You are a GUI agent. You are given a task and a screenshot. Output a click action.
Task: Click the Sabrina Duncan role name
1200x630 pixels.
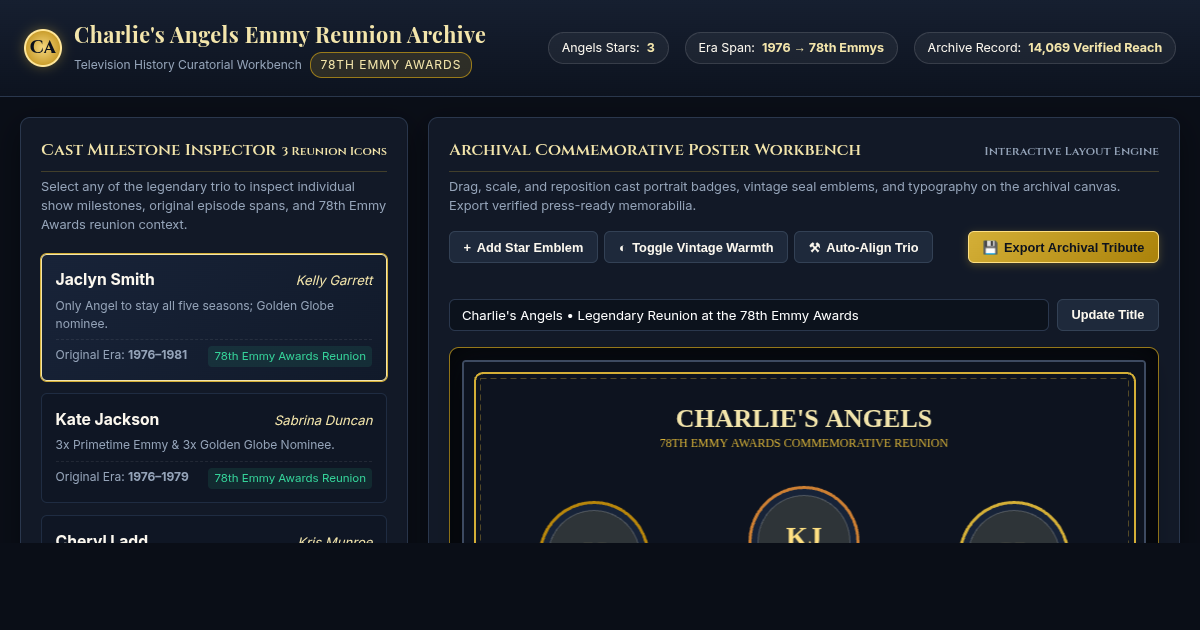(x=323, y=421)
